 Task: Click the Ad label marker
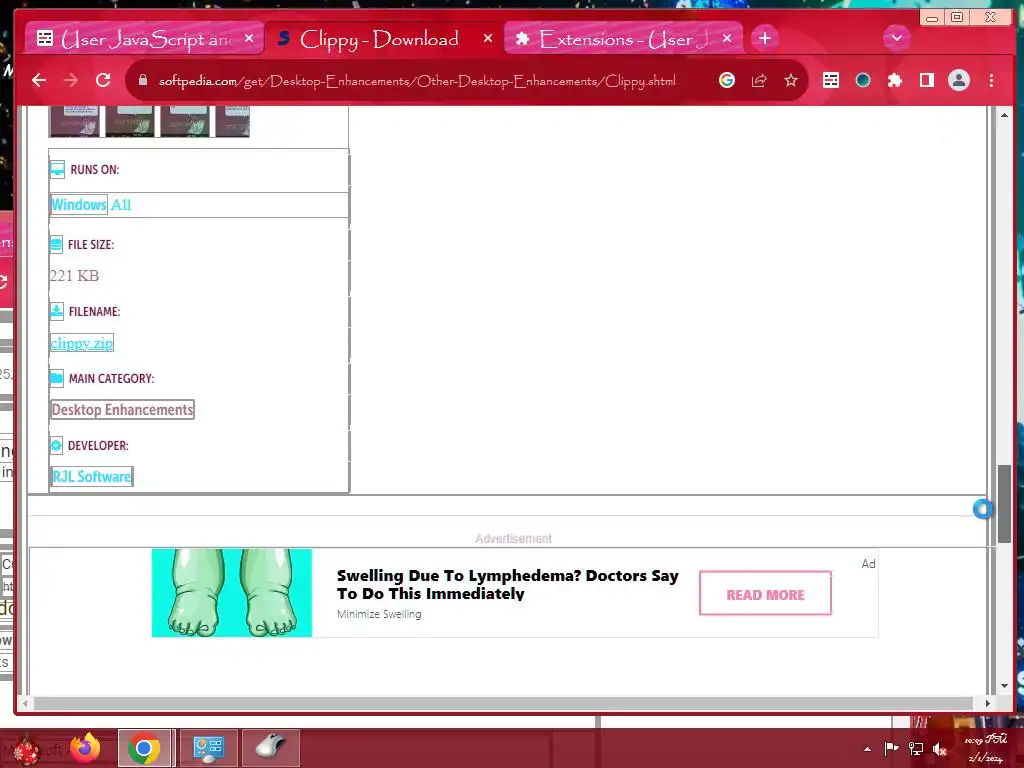click(868, 564)
